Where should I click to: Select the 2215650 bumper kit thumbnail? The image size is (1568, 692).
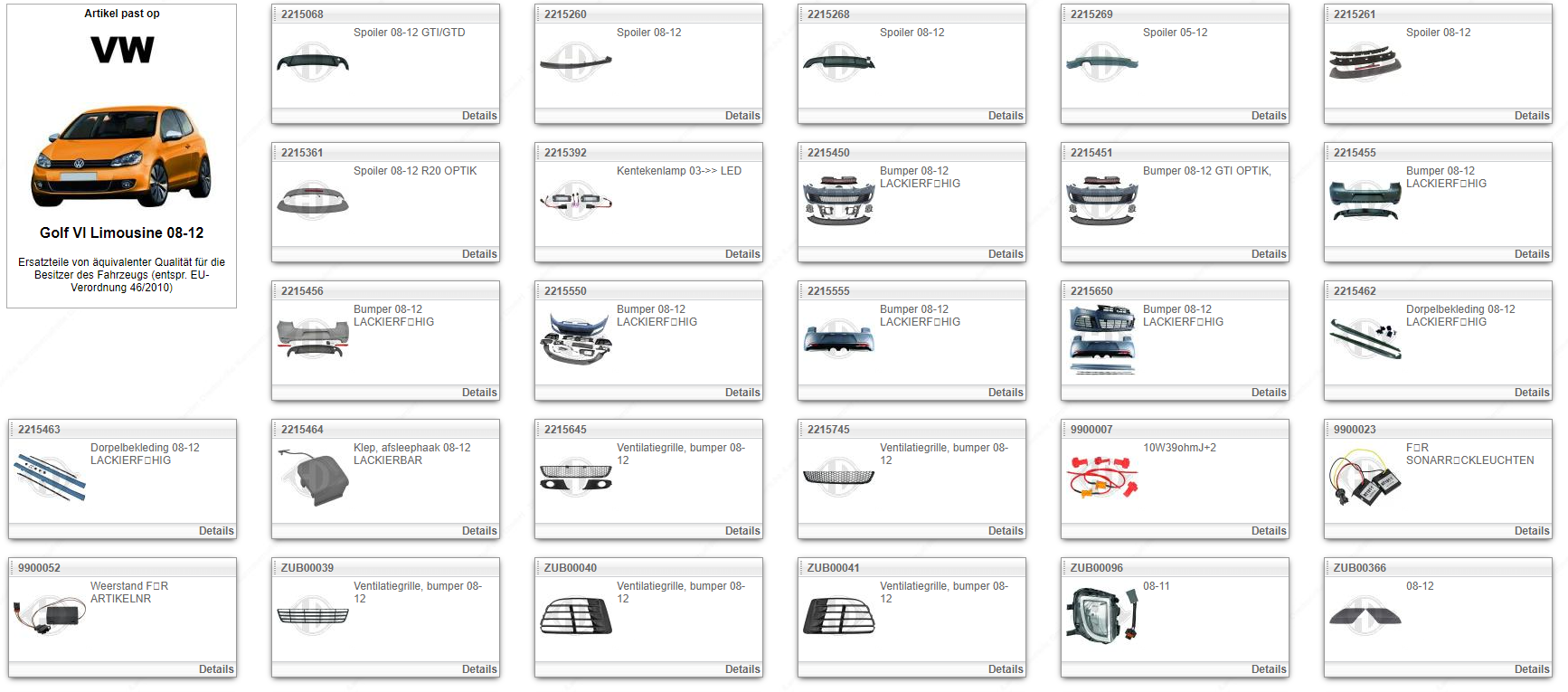pos(1101,339)
